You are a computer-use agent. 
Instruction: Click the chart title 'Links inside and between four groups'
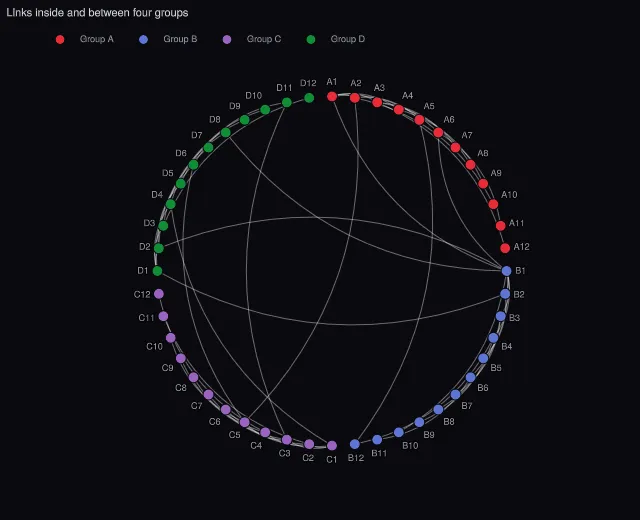tap(97, 13)
